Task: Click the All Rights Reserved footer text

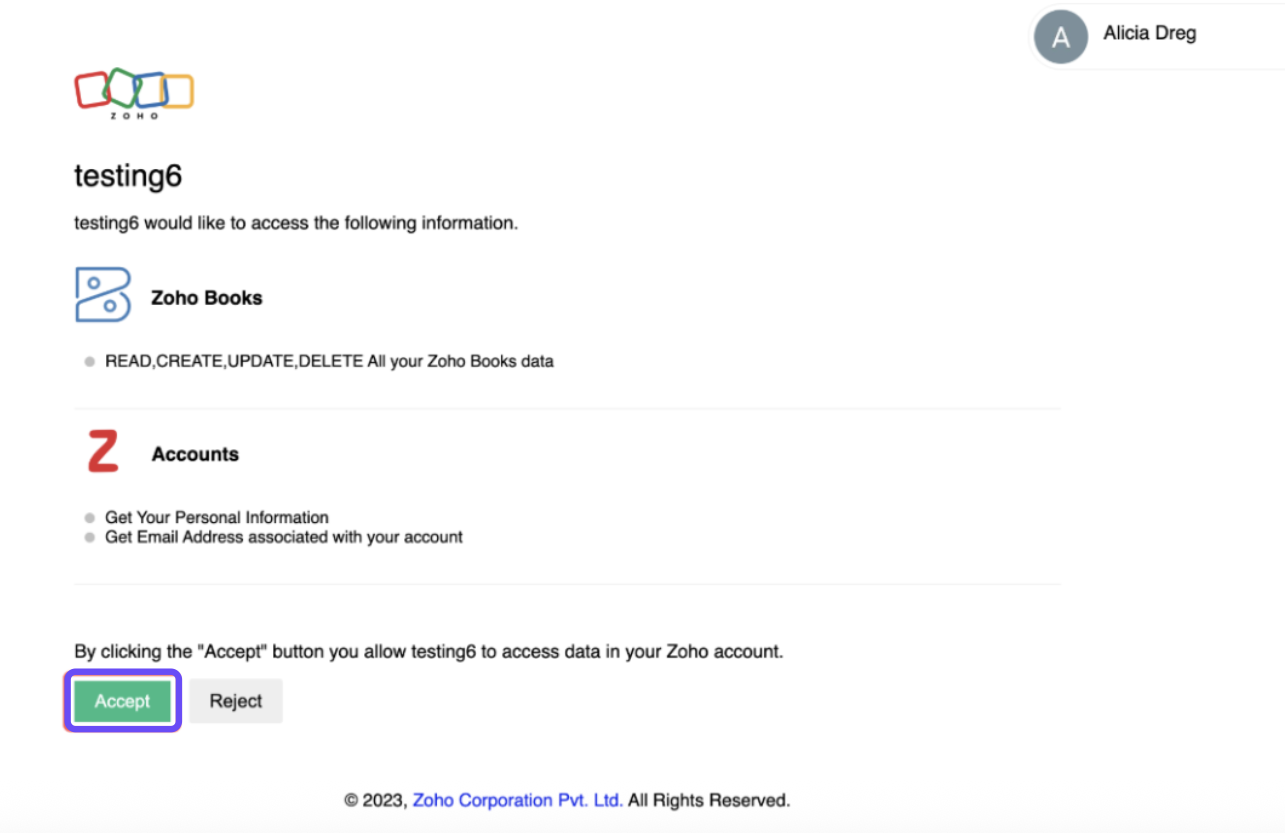Action: tap(709, 800)
